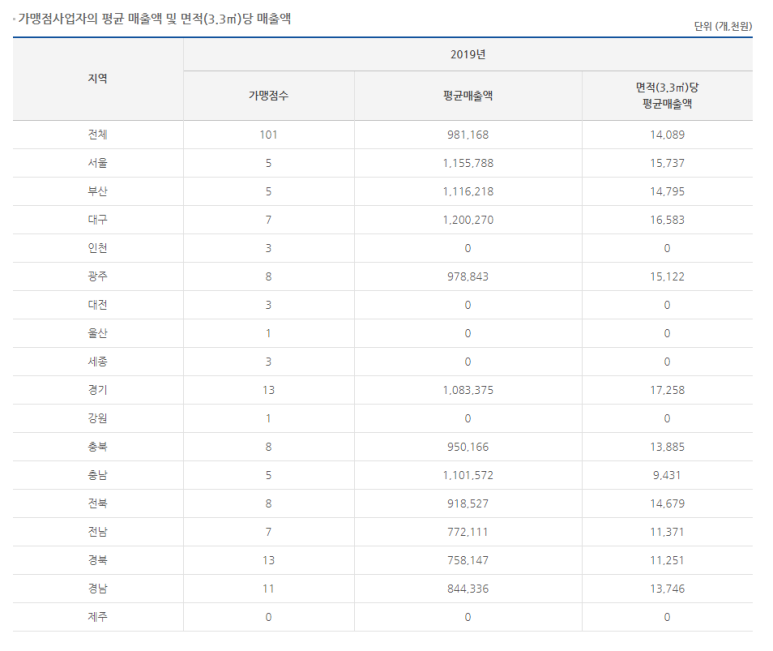Select the '전체' region row label
Screen dimensions: 773x651
tap(98, 135)
